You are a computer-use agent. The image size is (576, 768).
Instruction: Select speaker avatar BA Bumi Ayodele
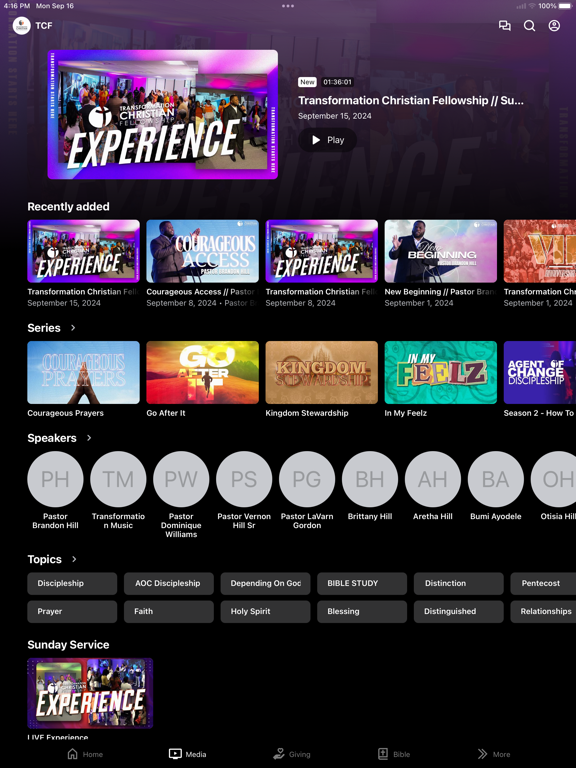(x=495, y=479)
